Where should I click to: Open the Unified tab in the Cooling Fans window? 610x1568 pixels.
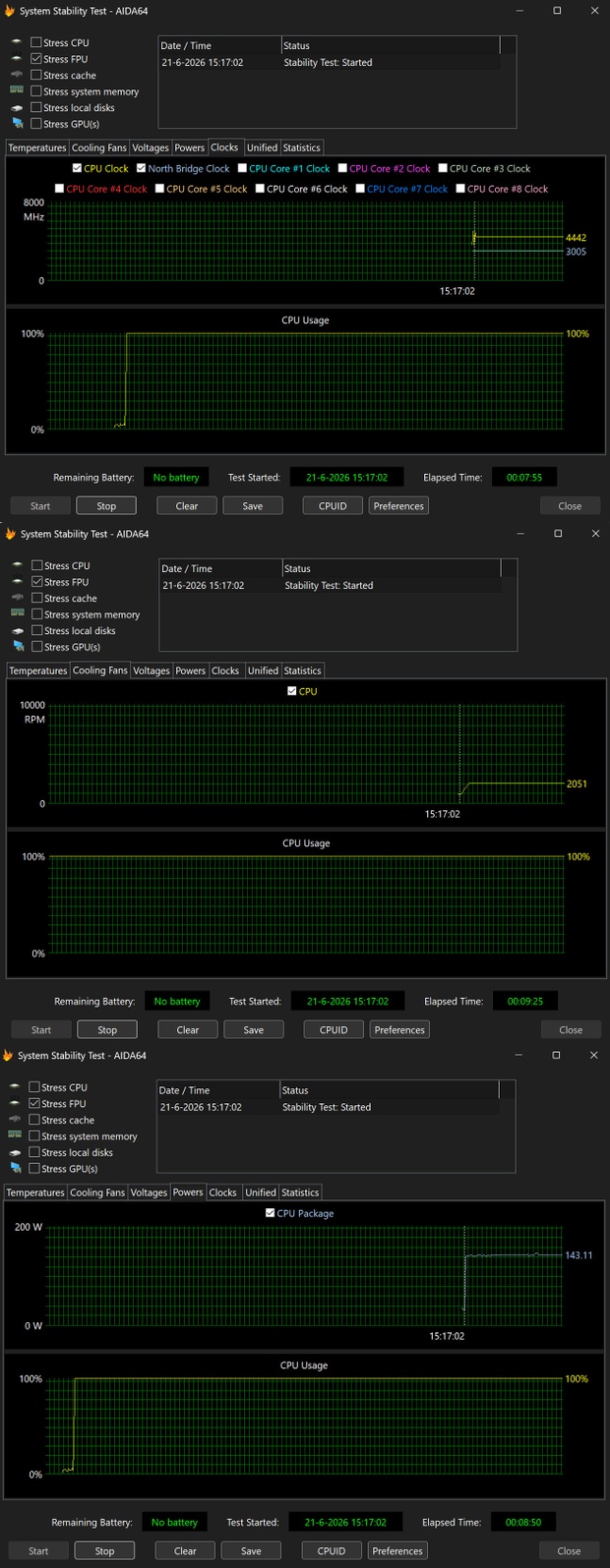click(x=263, y=670)
